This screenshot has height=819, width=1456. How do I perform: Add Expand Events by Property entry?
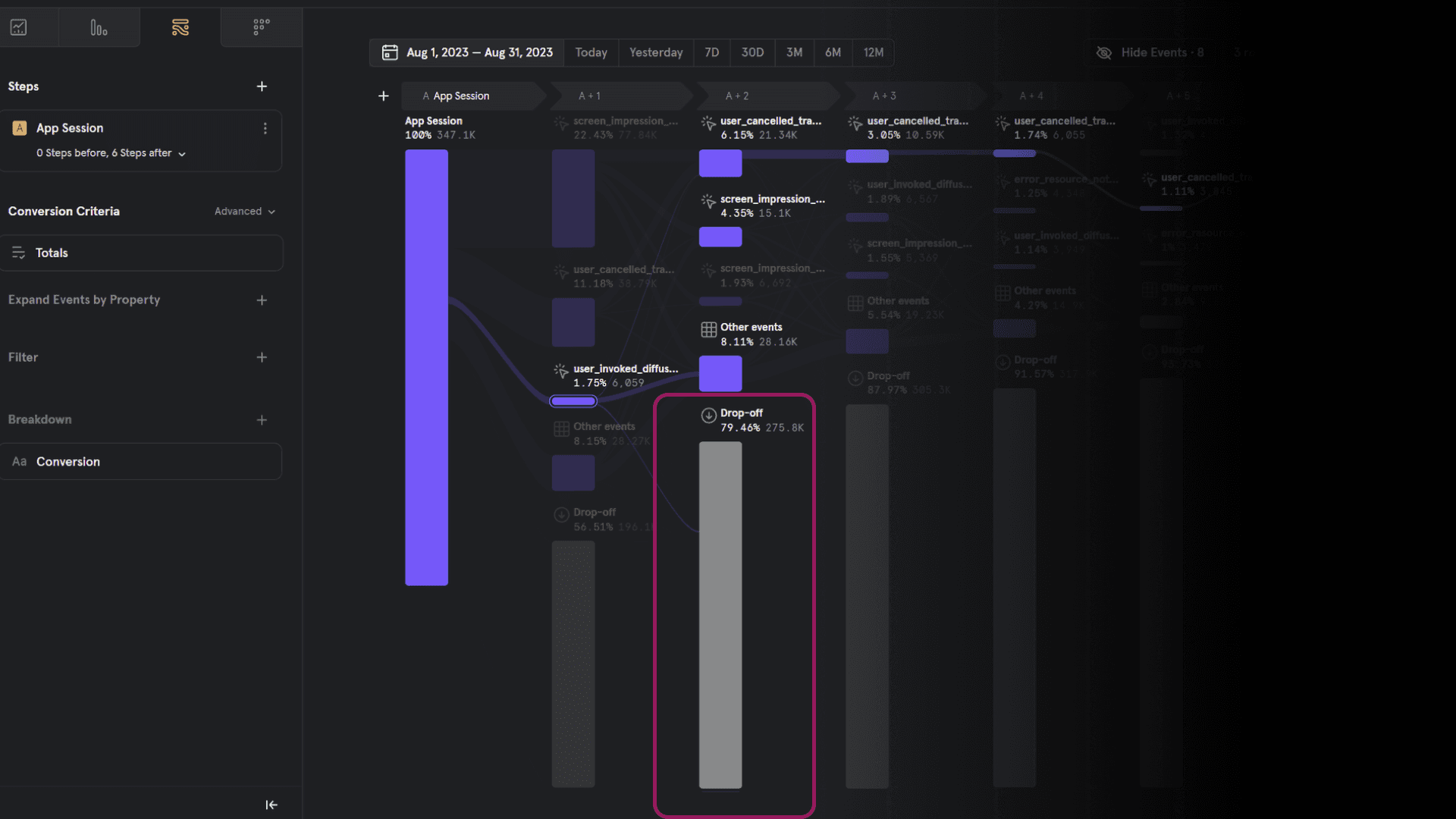[262, 300]
